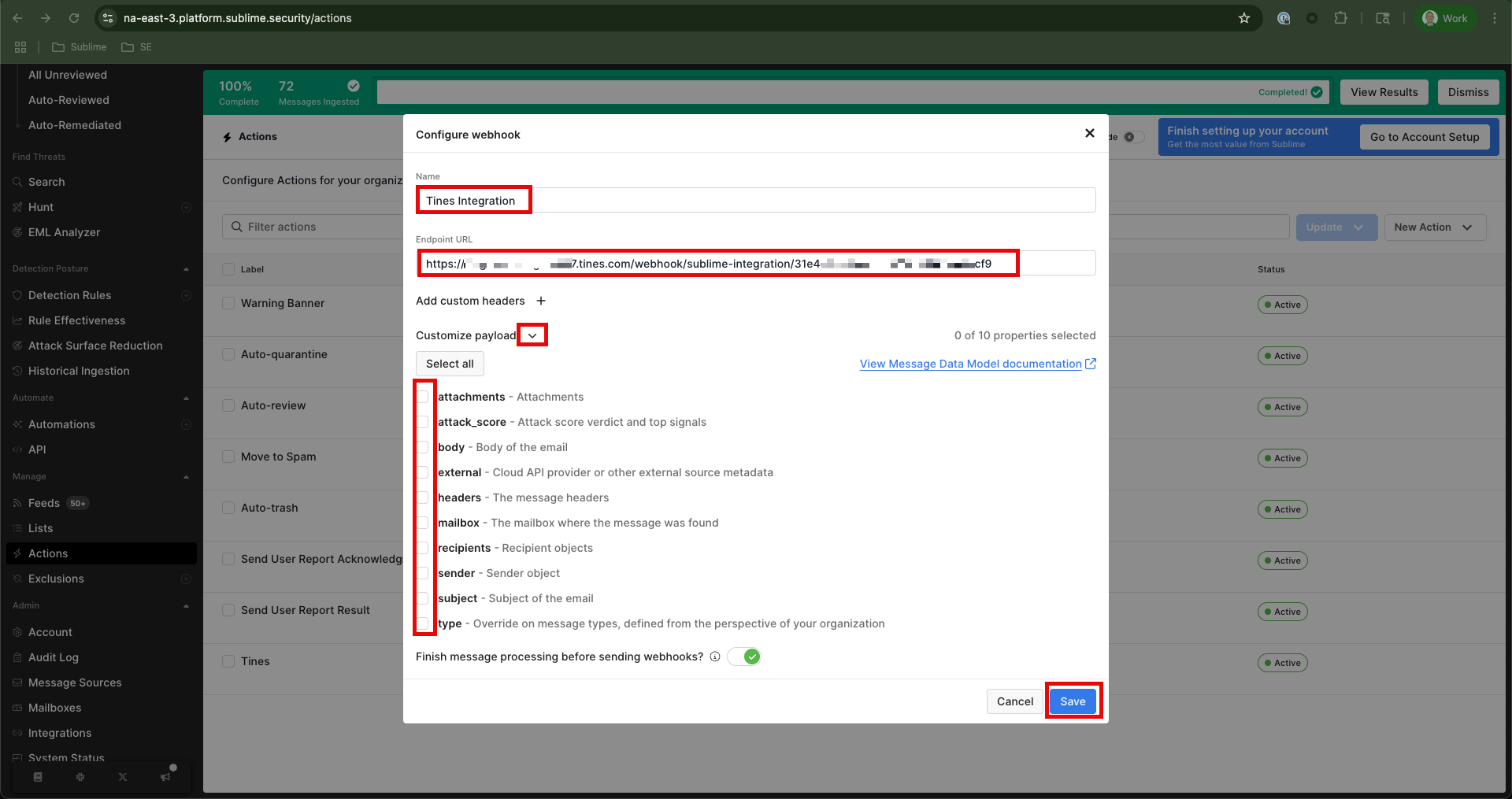Screen dimensions: 1512x799
Task: Open the browser apps grid icon
Action: pos(20,47)
